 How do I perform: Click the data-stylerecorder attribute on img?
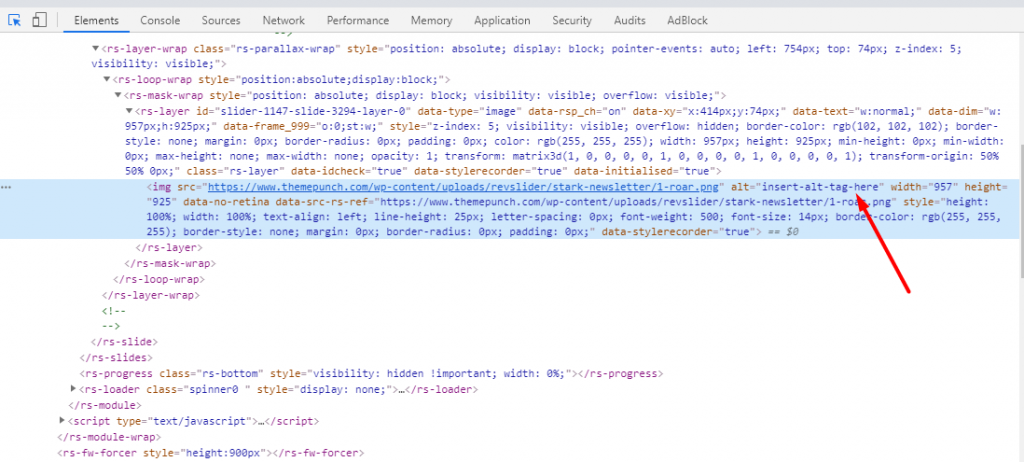click(x=677, y=232)
